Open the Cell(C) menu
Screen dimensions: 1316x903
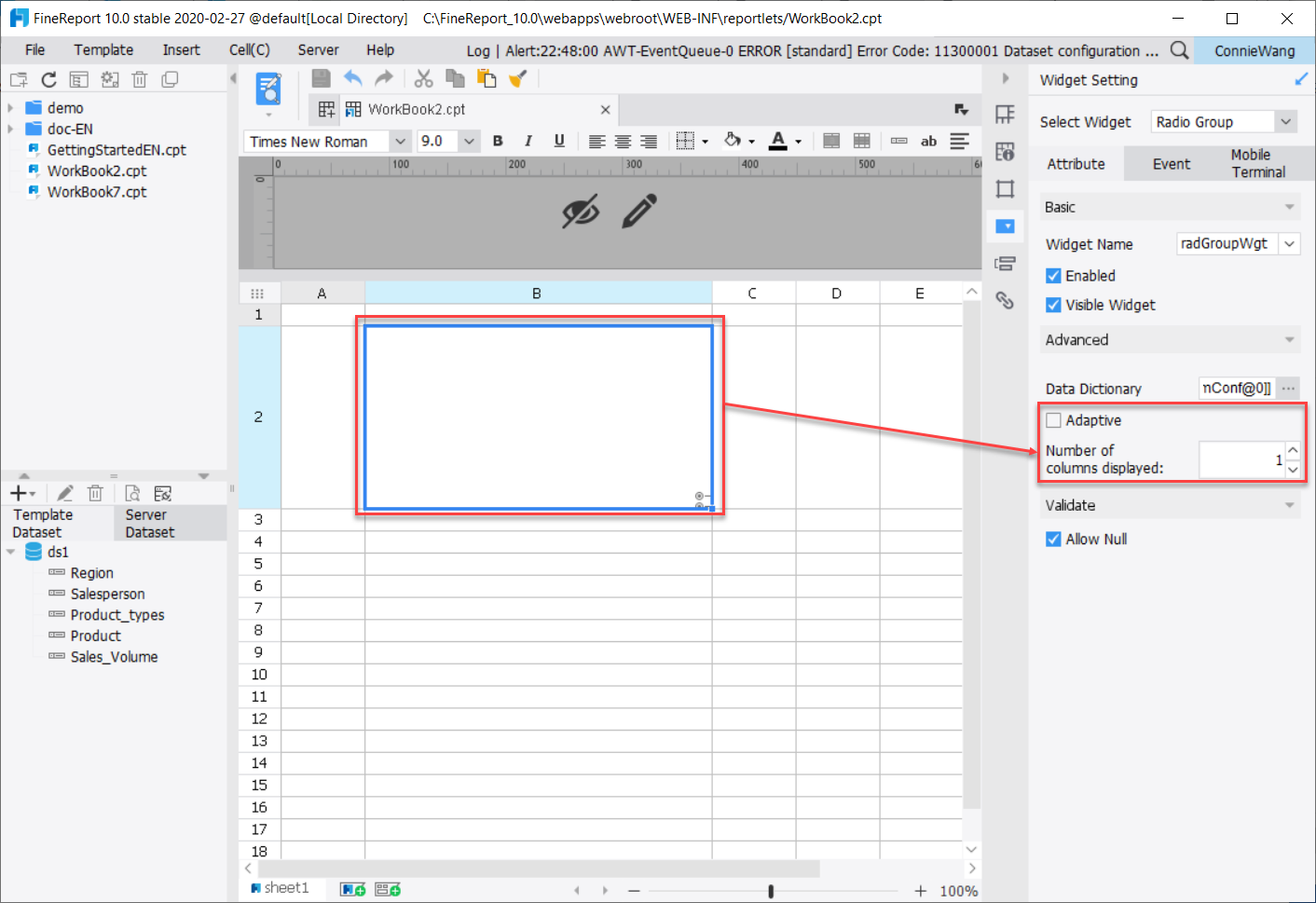point(250,50)
